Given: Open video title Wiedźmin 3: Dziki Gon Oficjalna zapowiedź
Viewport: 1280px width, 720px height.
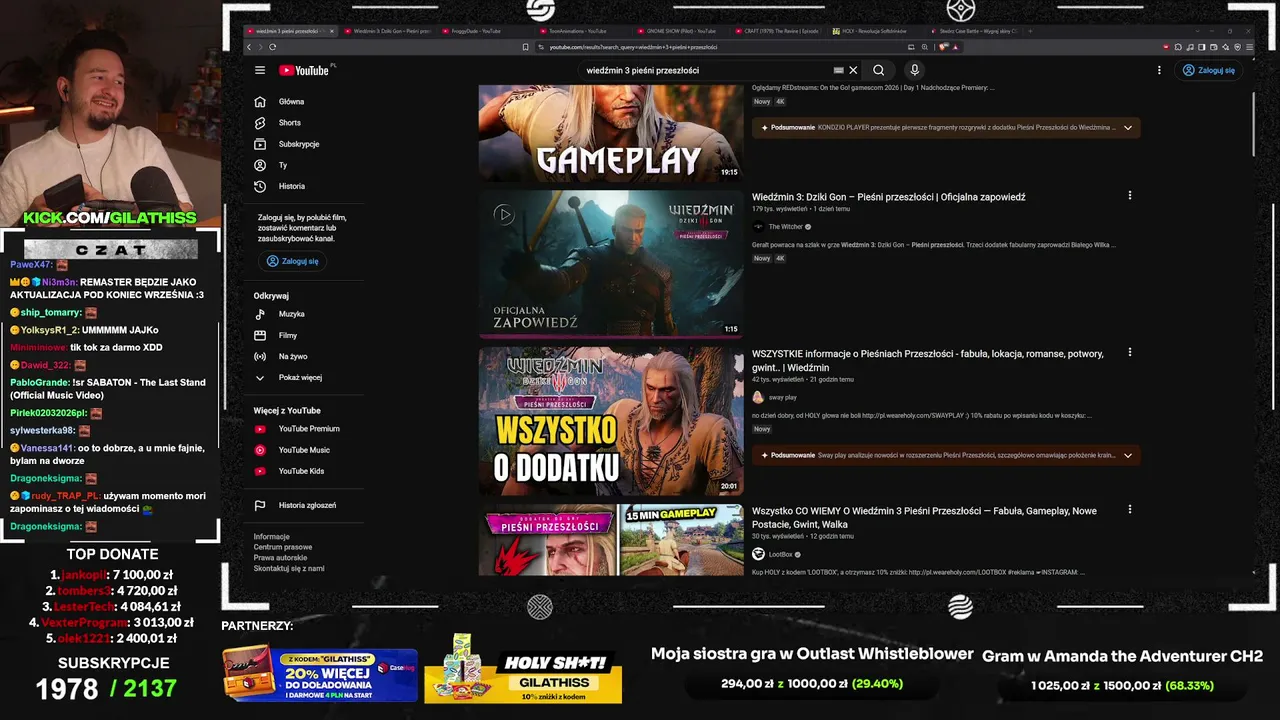Looking at the screenshot, I should pyautogui.click(x=888, y=197).
